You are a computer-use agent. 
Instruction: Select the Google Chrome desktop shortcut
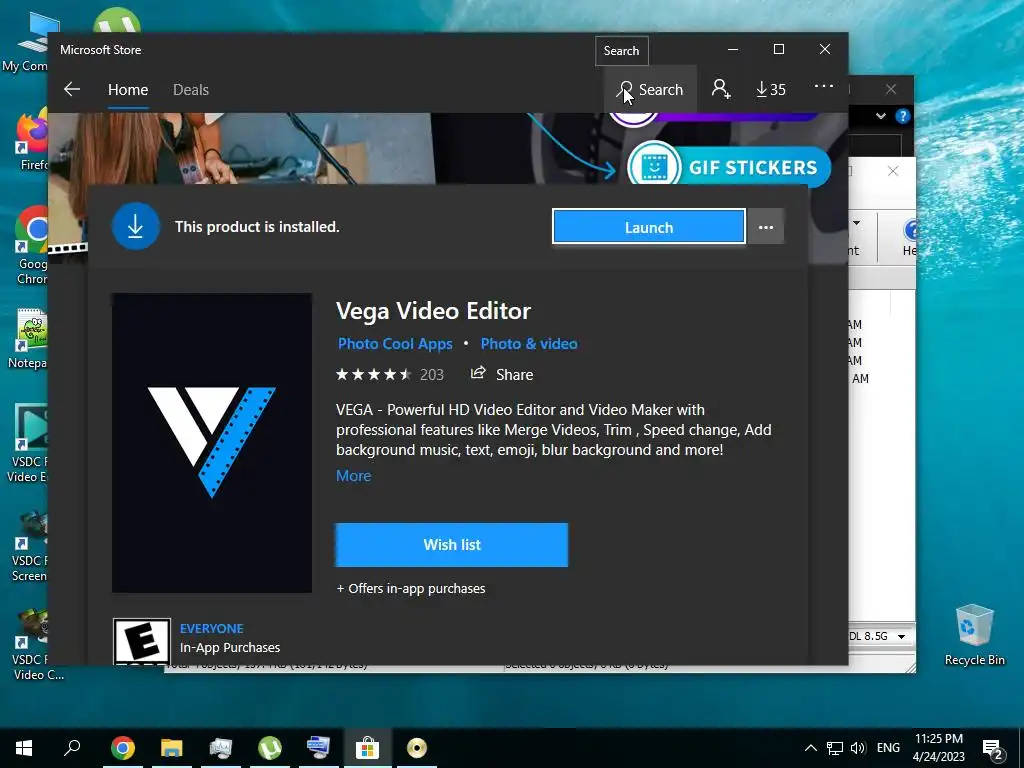point(31,245)
